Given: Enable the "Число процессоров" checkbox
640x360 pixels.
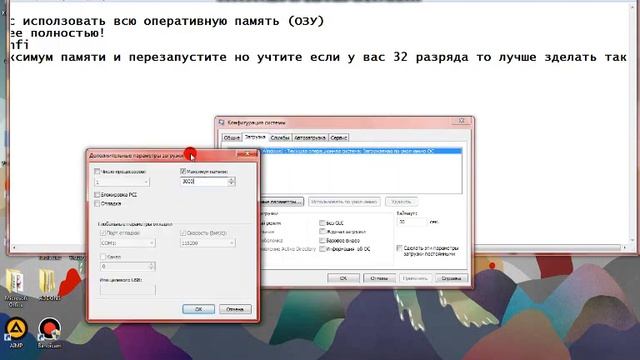Looking at the screenshot, I should tap(97, 171).
